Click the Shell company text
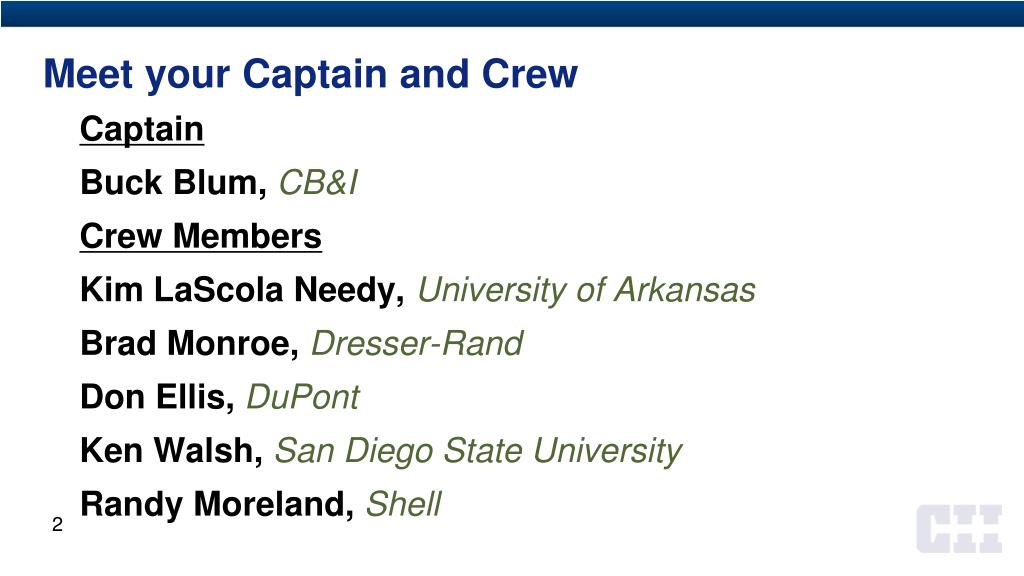The height and width of the screenshot is (576, 1024). (x=404, y=504)
